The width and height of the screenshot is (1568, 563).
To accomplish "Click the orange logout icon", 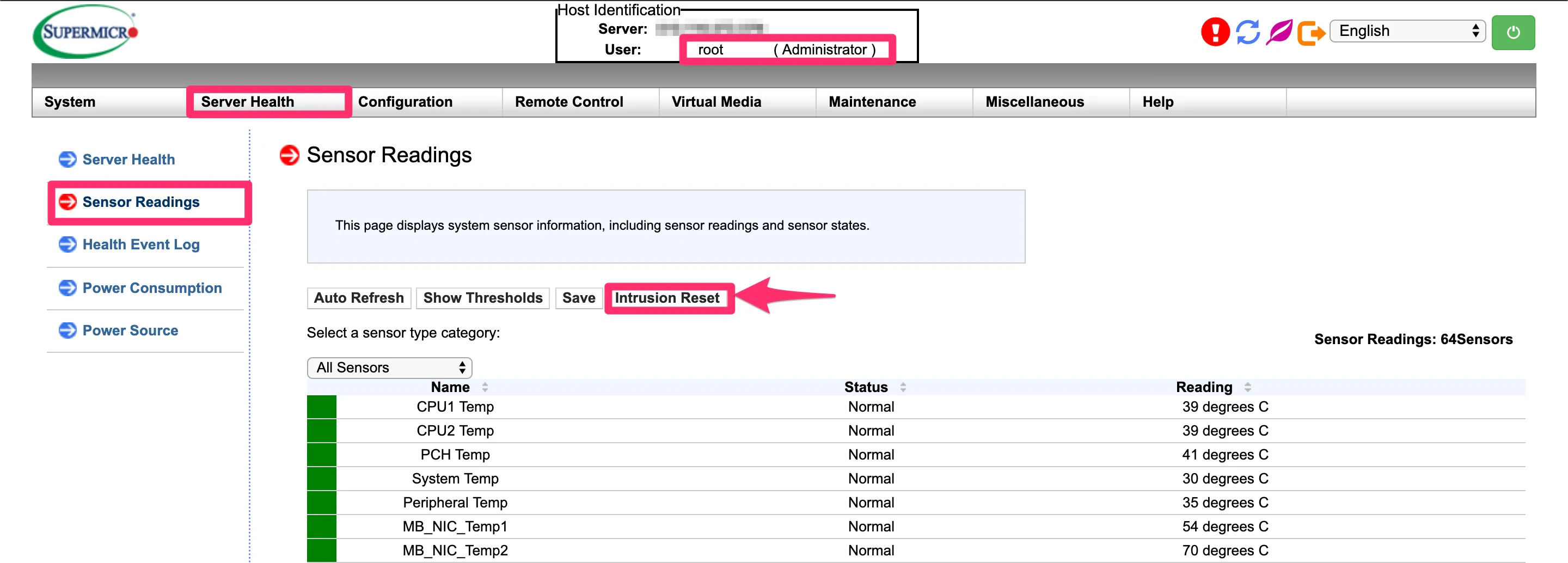I will pos(1310,32).
